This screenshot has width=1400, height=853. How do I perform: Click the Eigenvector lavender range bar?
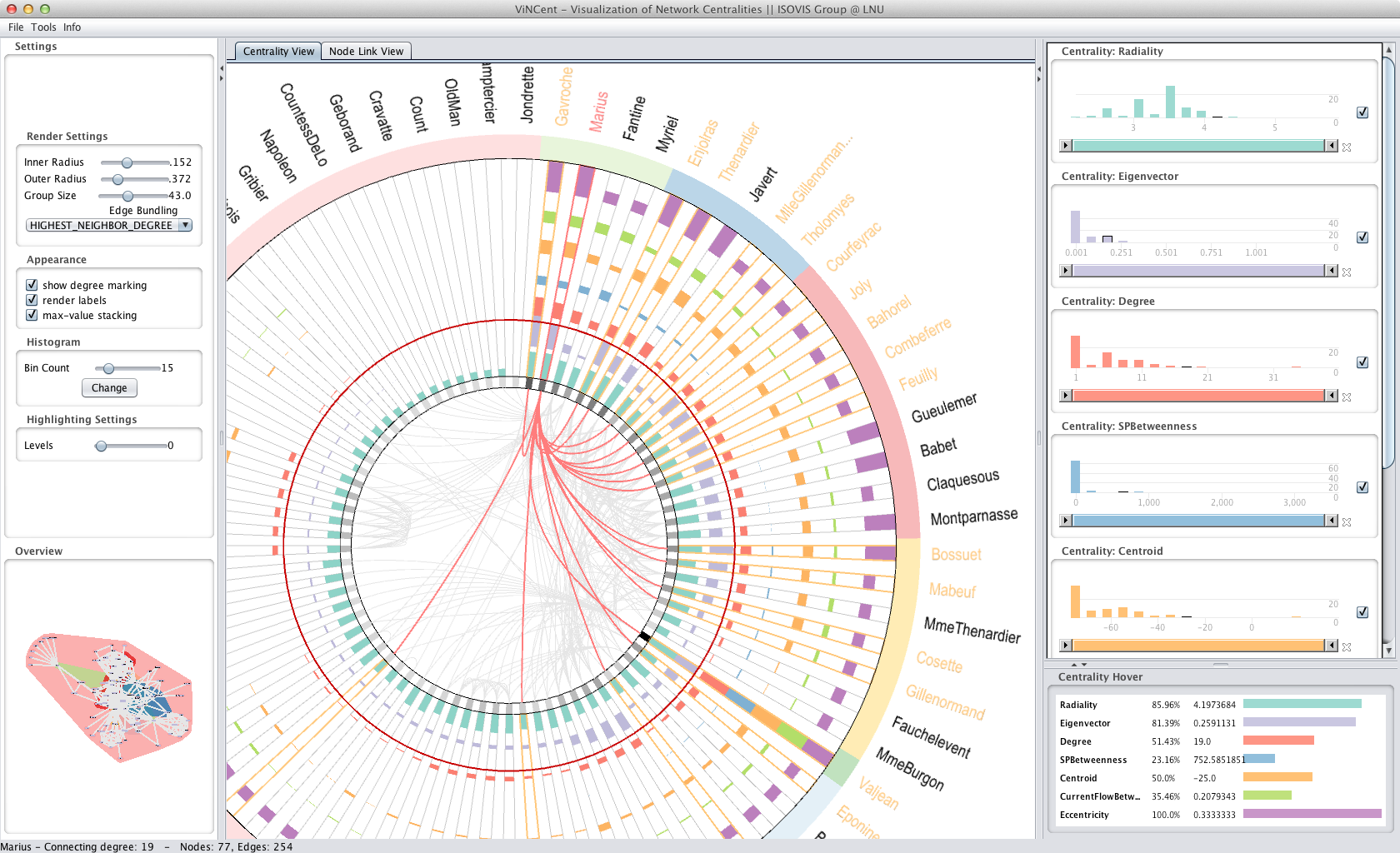[1198, 271]
